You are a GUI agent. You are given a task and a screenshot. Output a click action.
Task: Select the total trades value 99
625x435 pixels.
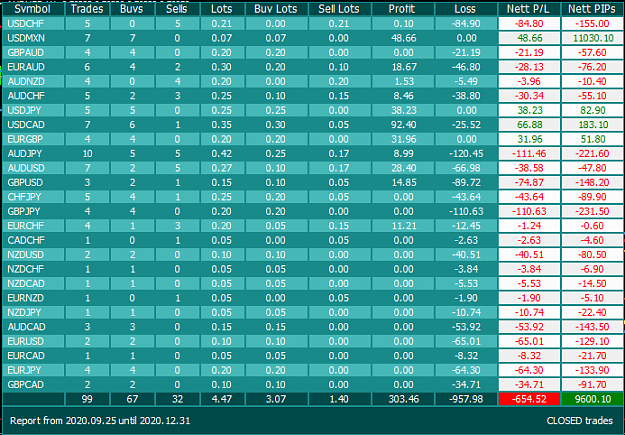point(87,399)
